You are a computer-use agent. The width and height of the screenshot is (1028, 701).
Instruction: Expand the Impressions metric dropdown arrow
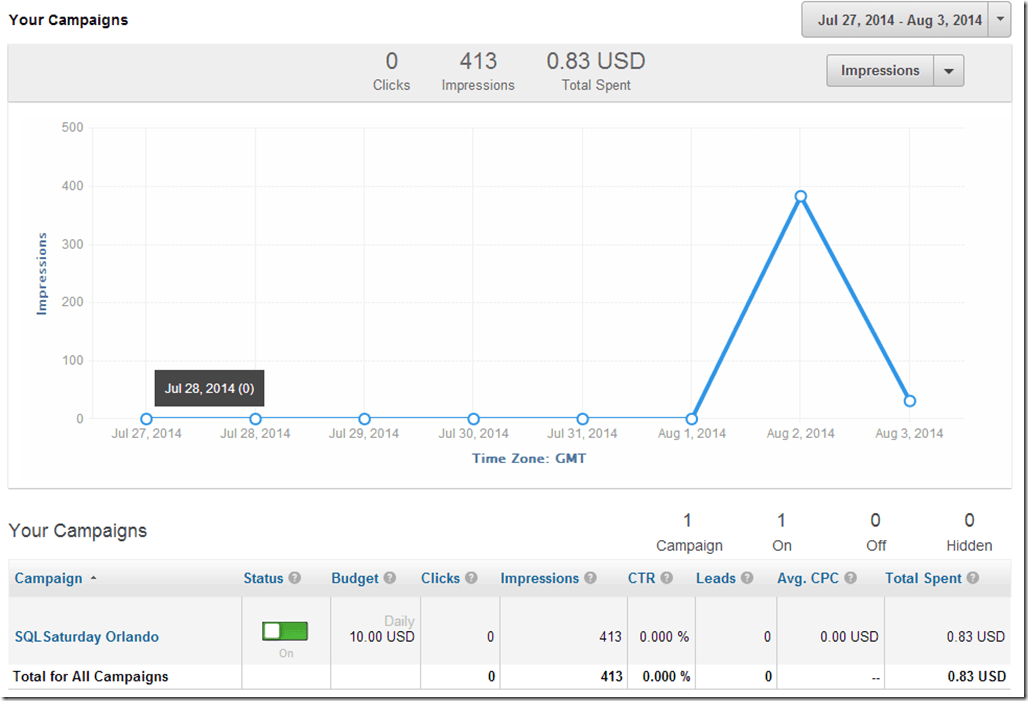pyautogui.click(x=948, y=71)
